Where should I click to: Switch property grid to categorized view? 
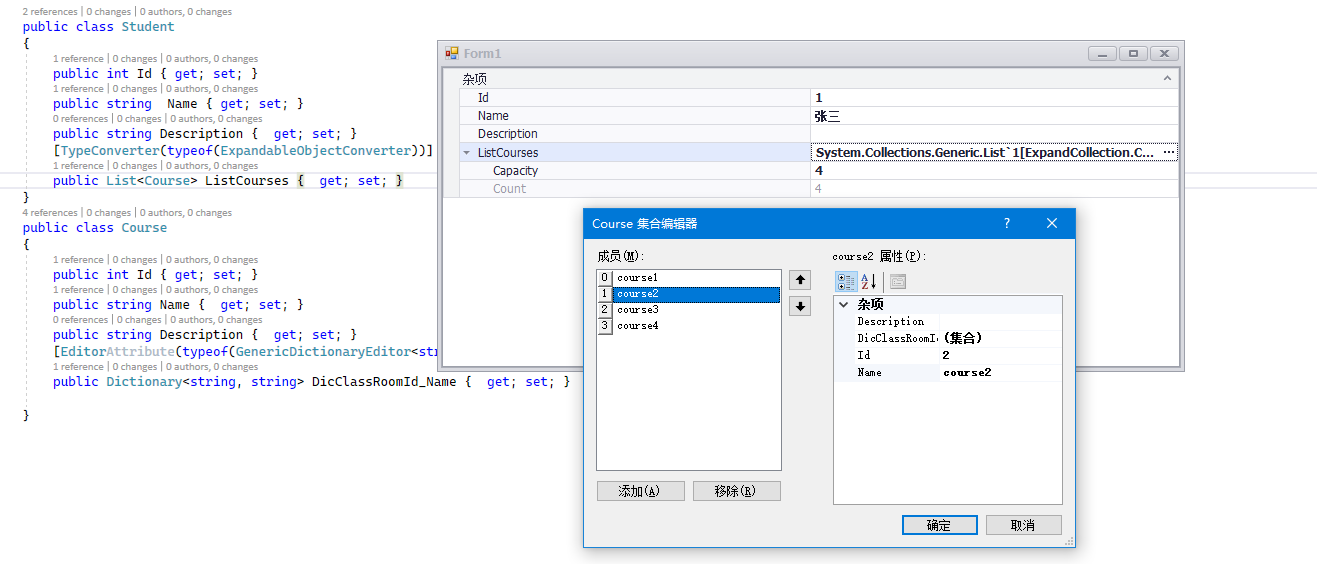click(846, 282)
